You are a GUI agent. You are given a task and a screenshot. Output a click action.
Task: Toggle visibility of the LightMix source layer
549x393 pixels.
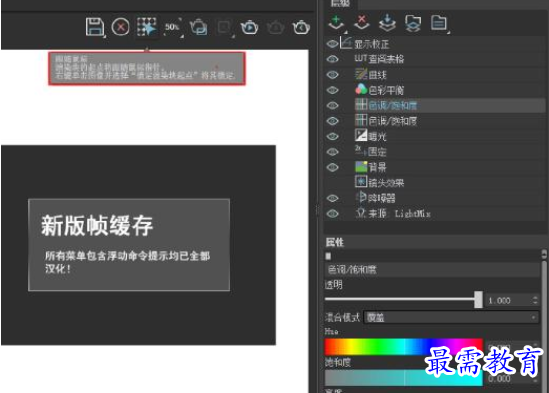click(x=332, y=213)
